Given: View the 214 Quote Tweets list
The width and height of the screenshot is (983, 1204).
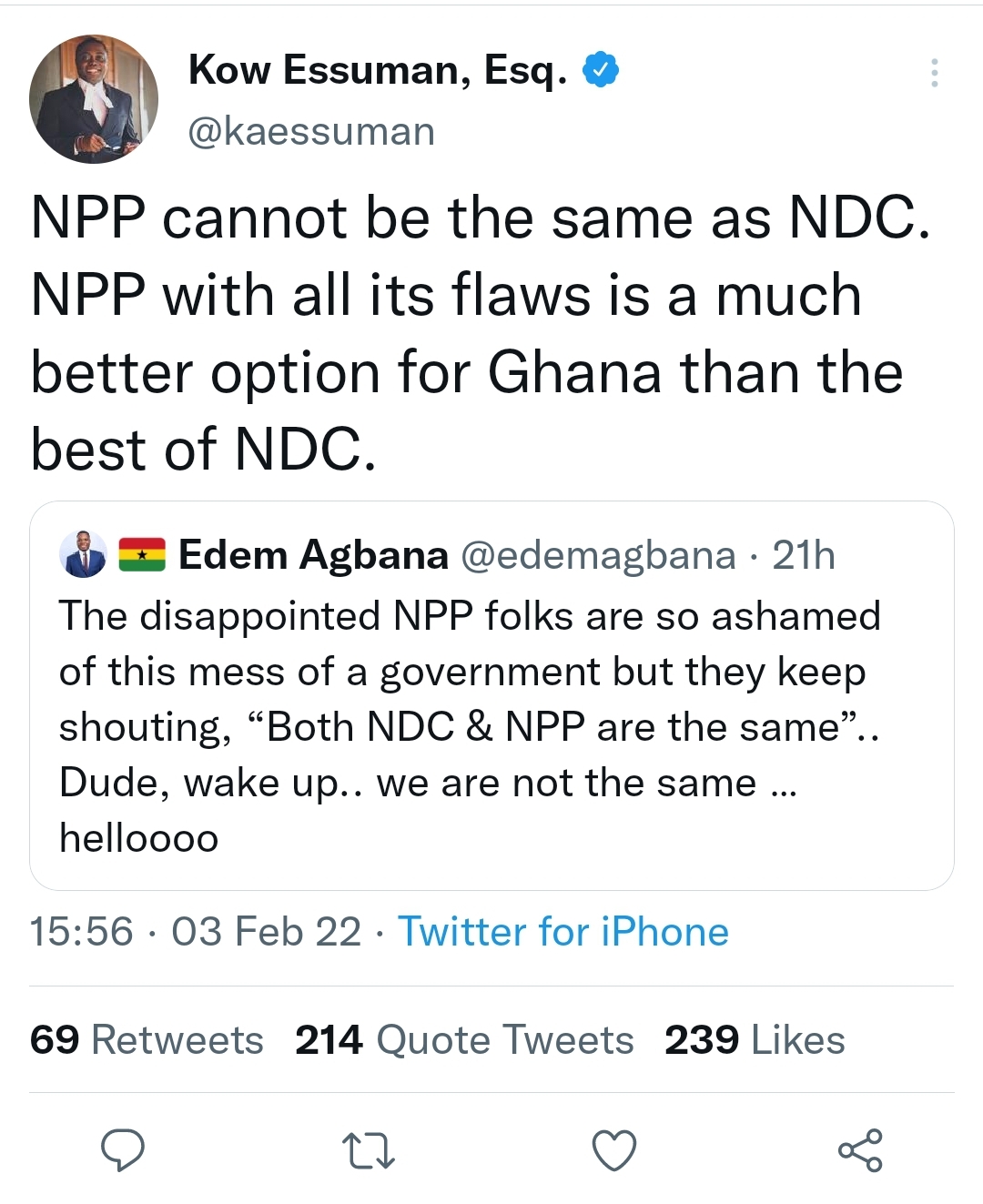Looking at the screenshot, I should [464, 1039].
